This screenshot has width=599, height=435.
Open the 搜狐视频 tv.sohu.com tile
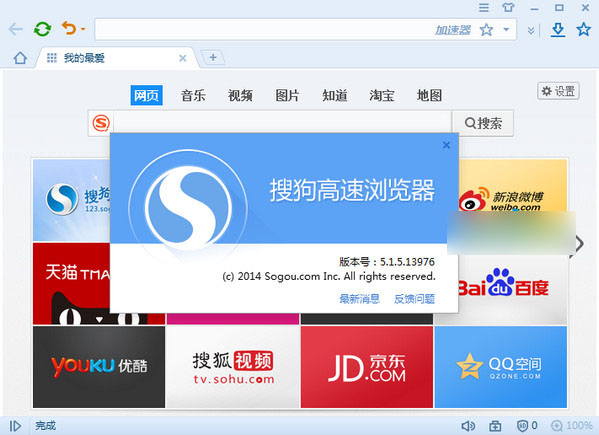pos(233,367)
